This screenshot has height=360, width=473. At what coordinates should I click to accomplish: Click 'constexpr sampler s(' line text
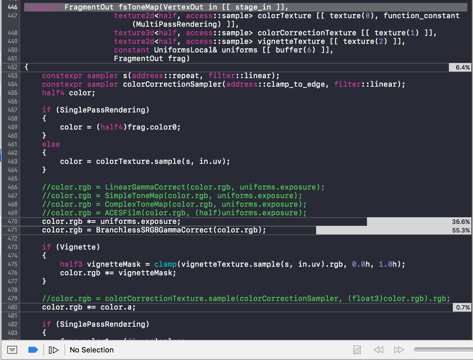(x=87, y=76)
